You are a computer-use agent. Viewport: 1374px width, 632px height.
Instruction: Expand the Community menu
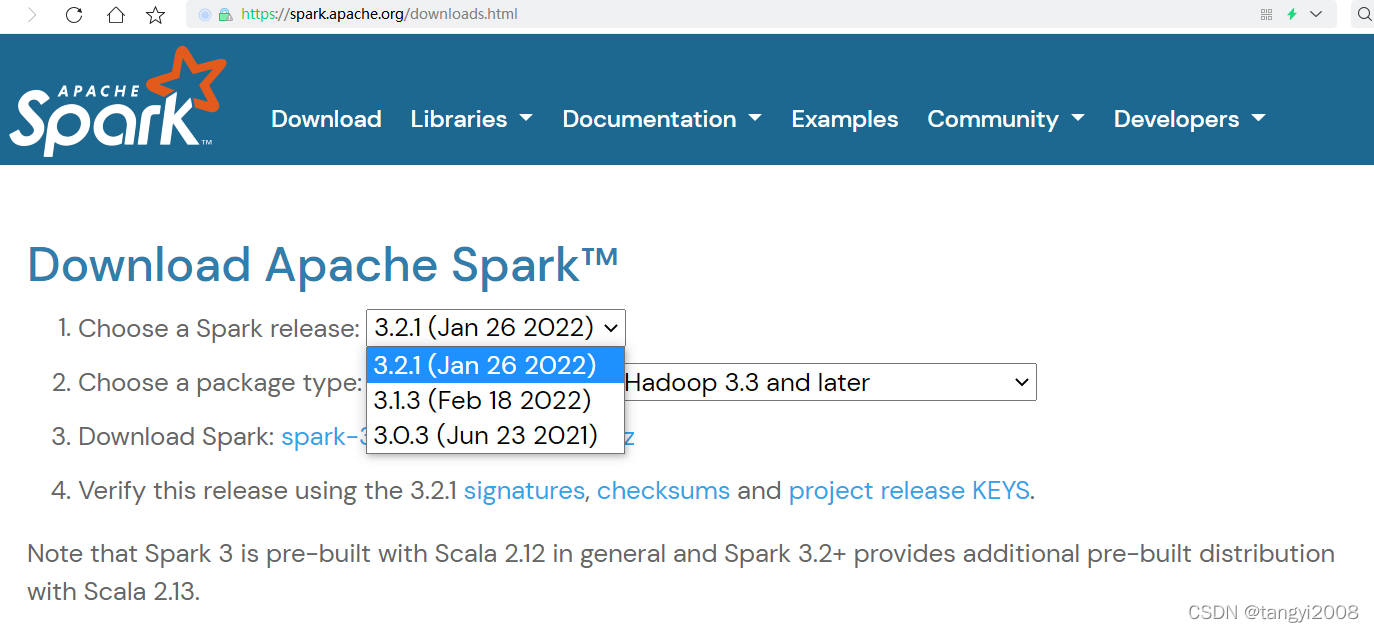pyautogui.click(x=1006, y=119)
